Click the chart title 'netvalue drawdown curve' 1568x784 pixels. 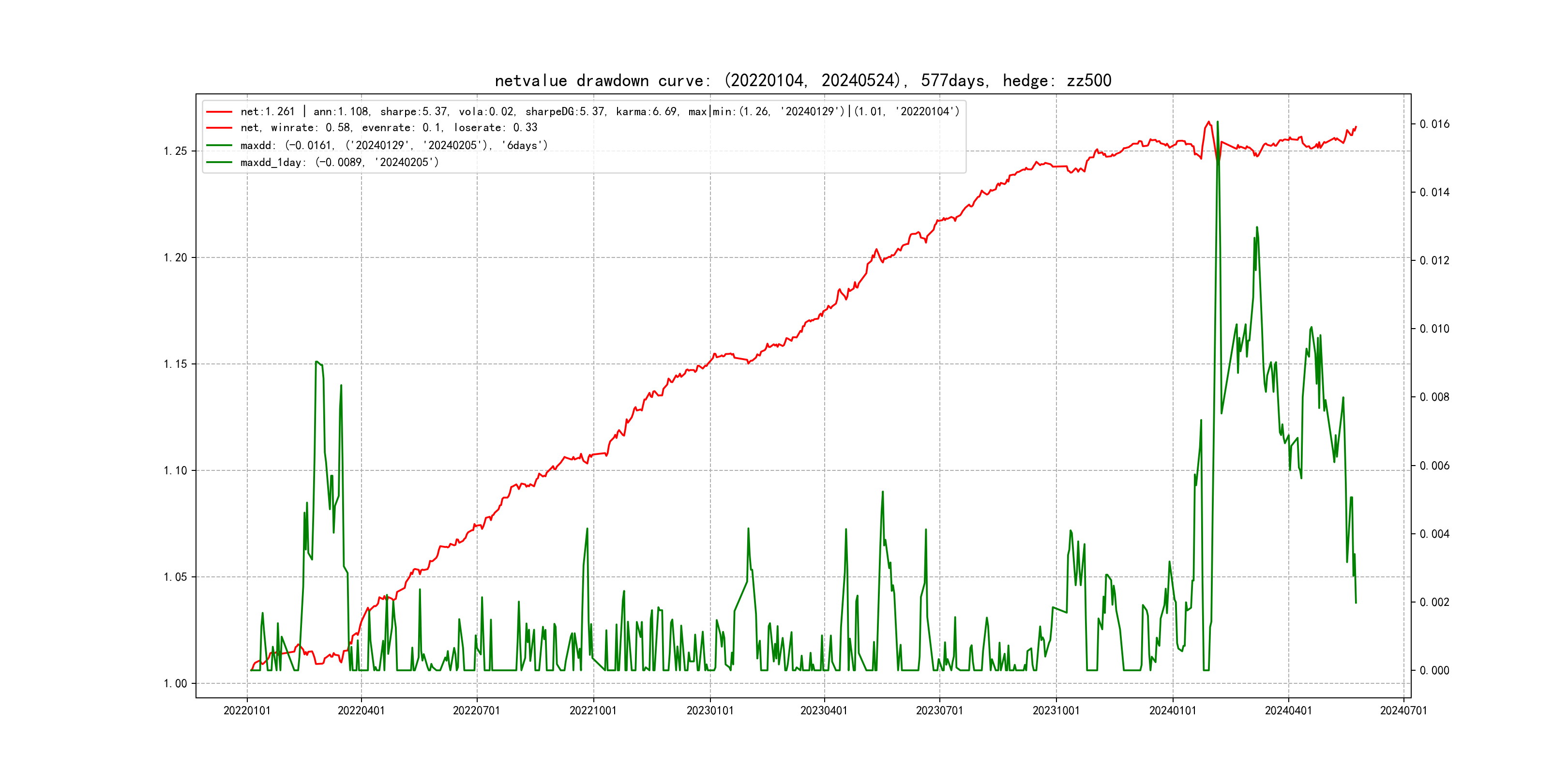point(802,80)
